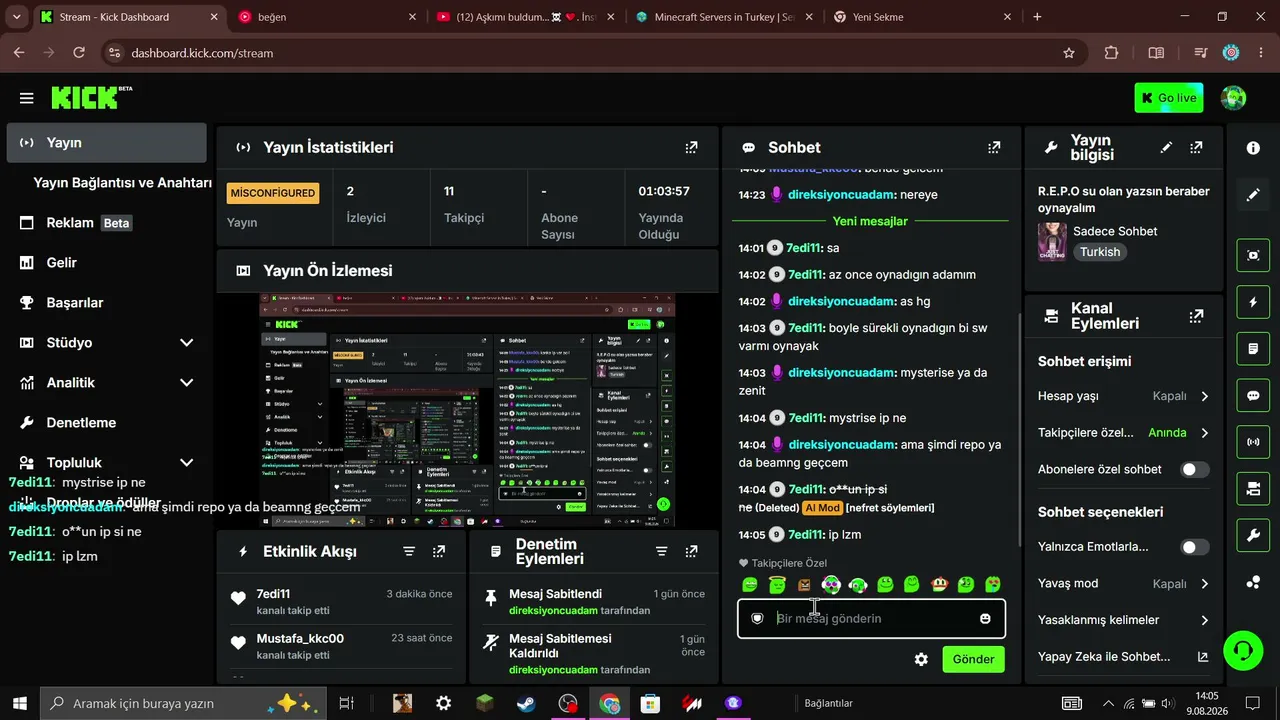Open Denetleme in the sidebar
1280x720 pixels.
pos(107,423)
